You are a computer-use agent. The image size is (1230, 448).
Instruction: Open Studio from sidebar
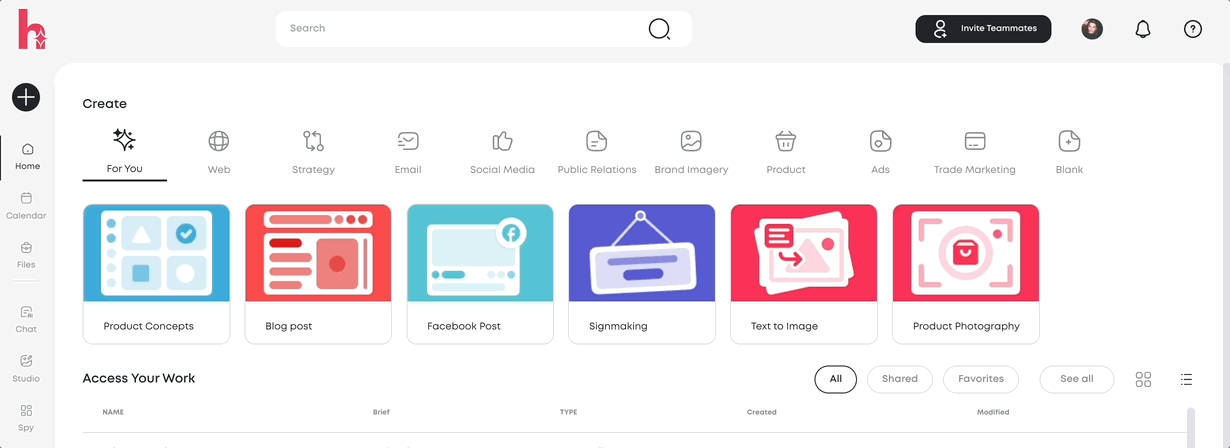27,368
